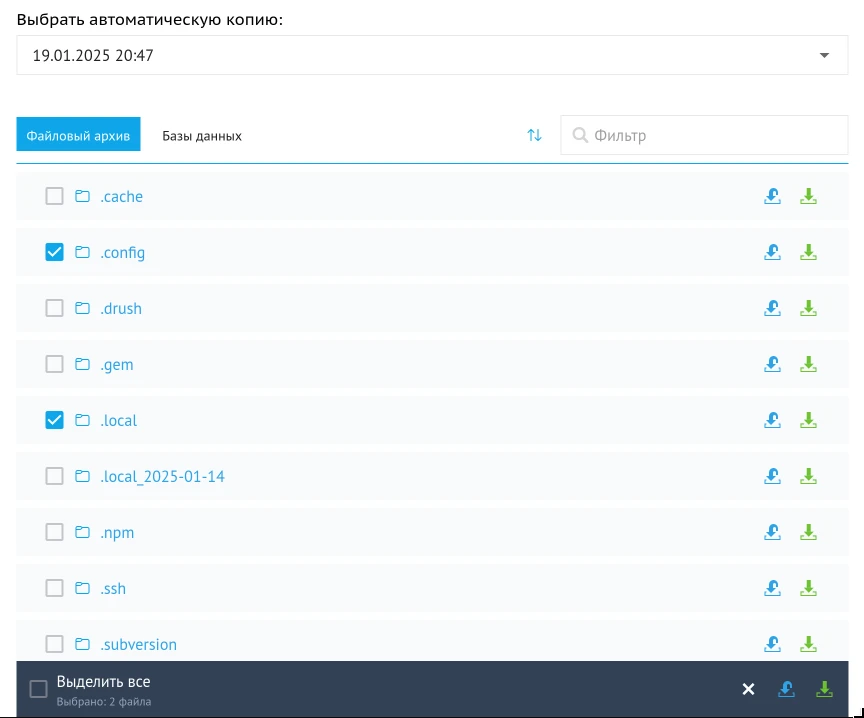
Task: Restore the .drush folder from backup
Action: click(772, 308)
